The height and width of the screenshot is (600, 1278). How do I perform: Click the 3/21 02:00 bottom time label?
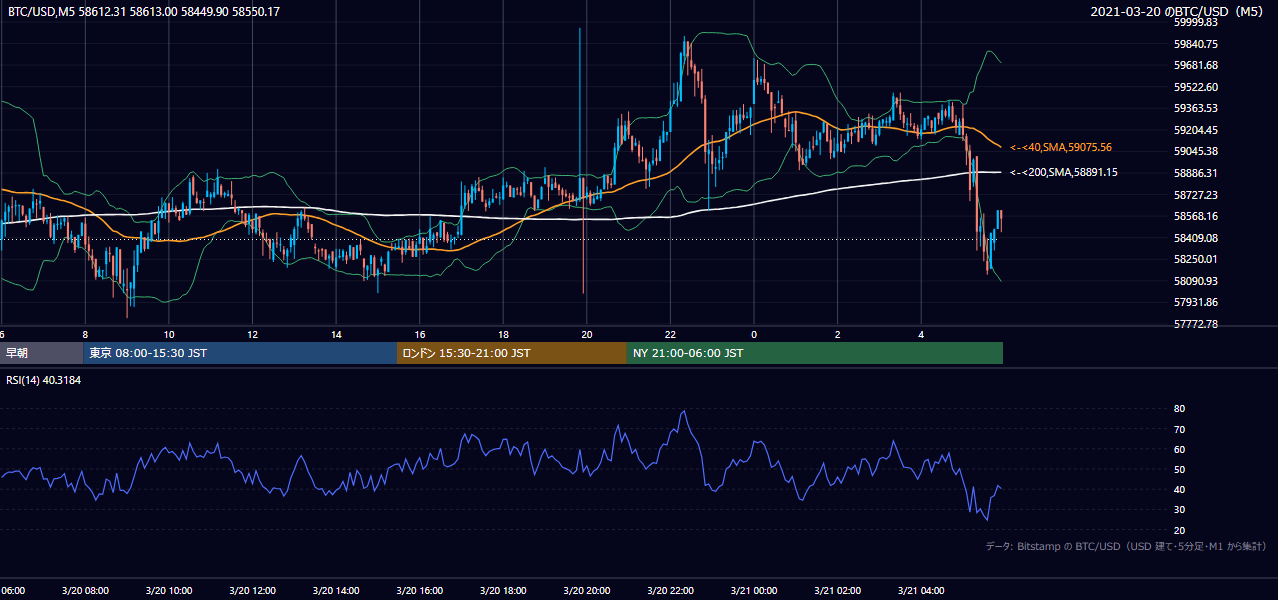click(837, 591)
